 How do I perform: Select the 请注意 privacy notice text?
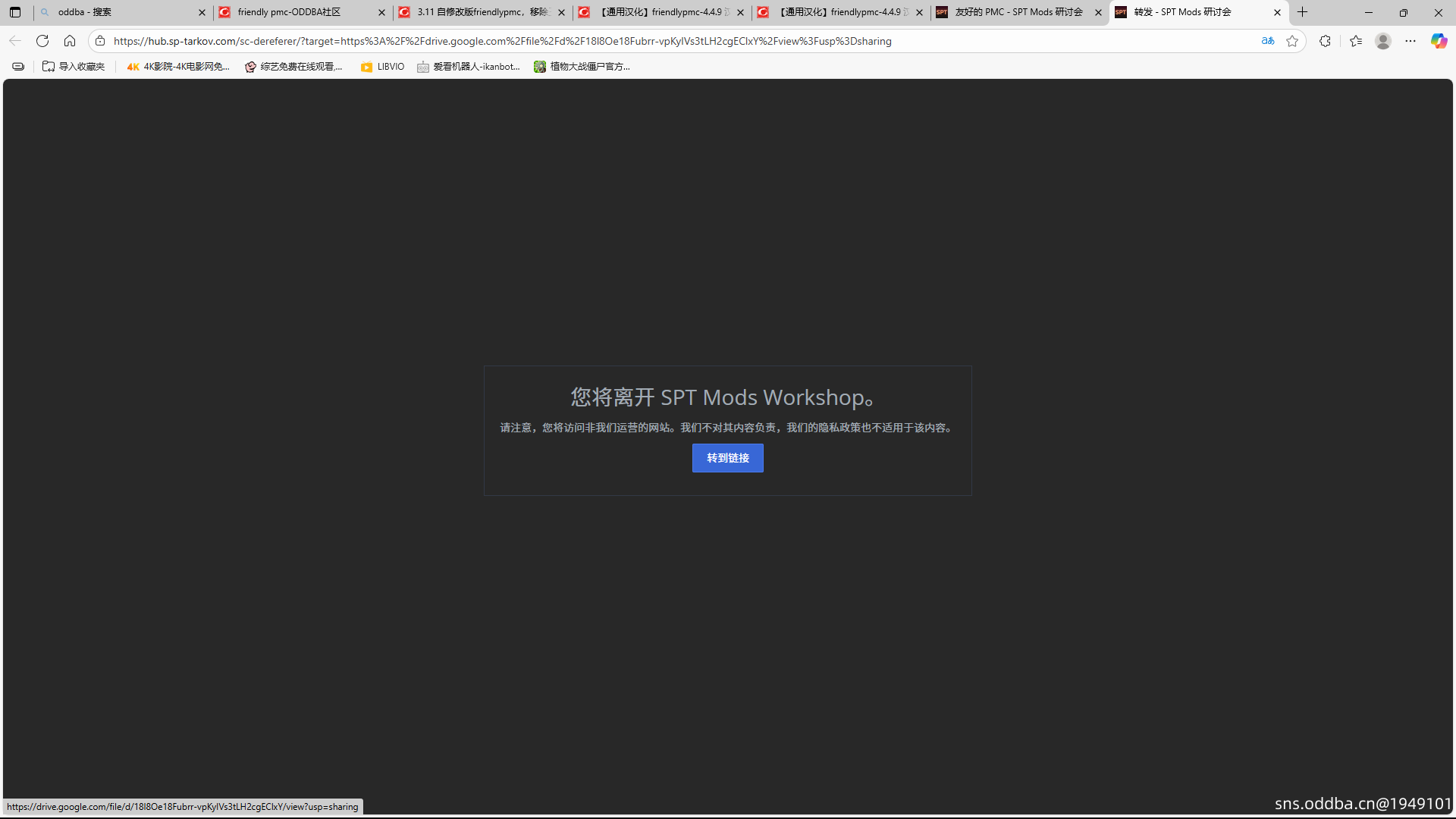(727, 428)
